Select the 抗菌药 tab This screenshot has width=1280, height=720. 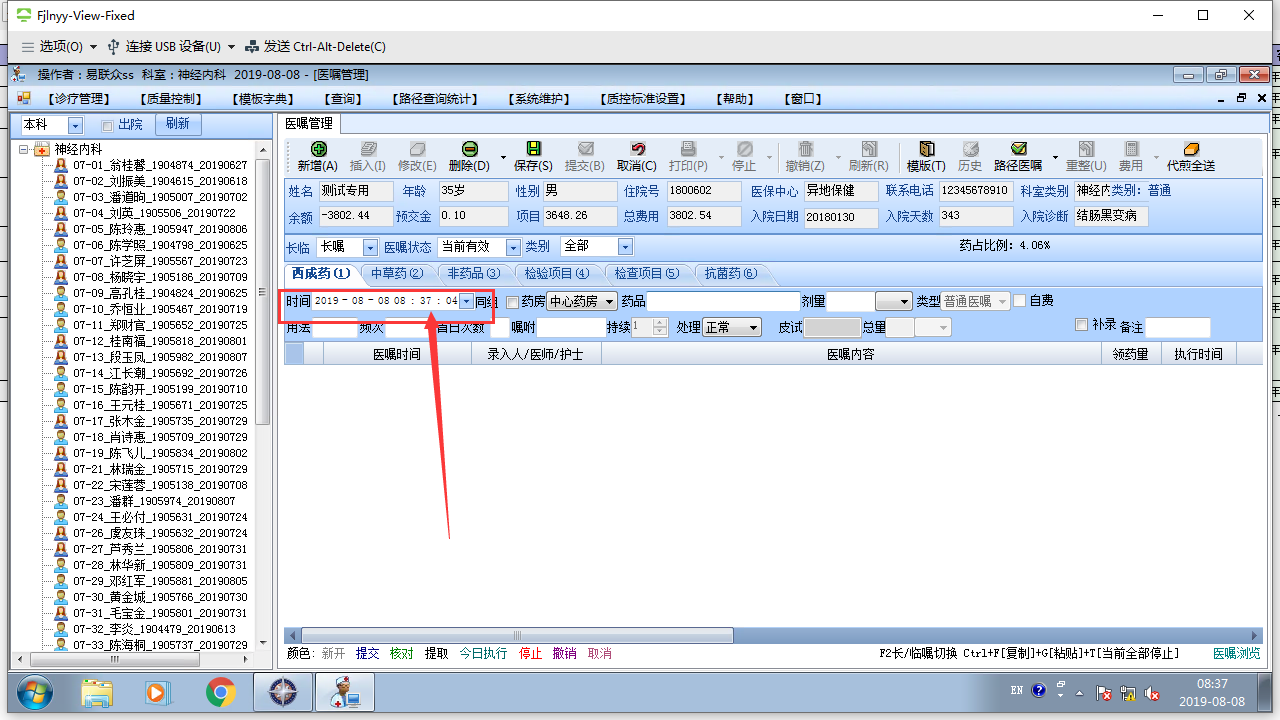click(x=730, y=273)
